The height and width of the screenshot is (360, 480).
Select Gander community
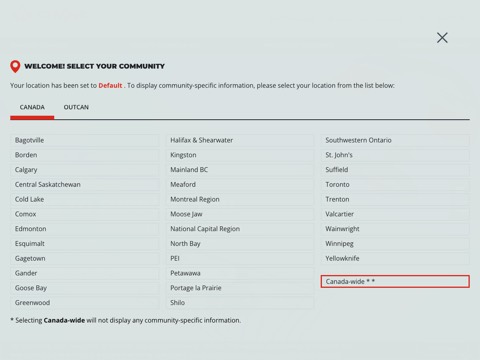(85, 273)
